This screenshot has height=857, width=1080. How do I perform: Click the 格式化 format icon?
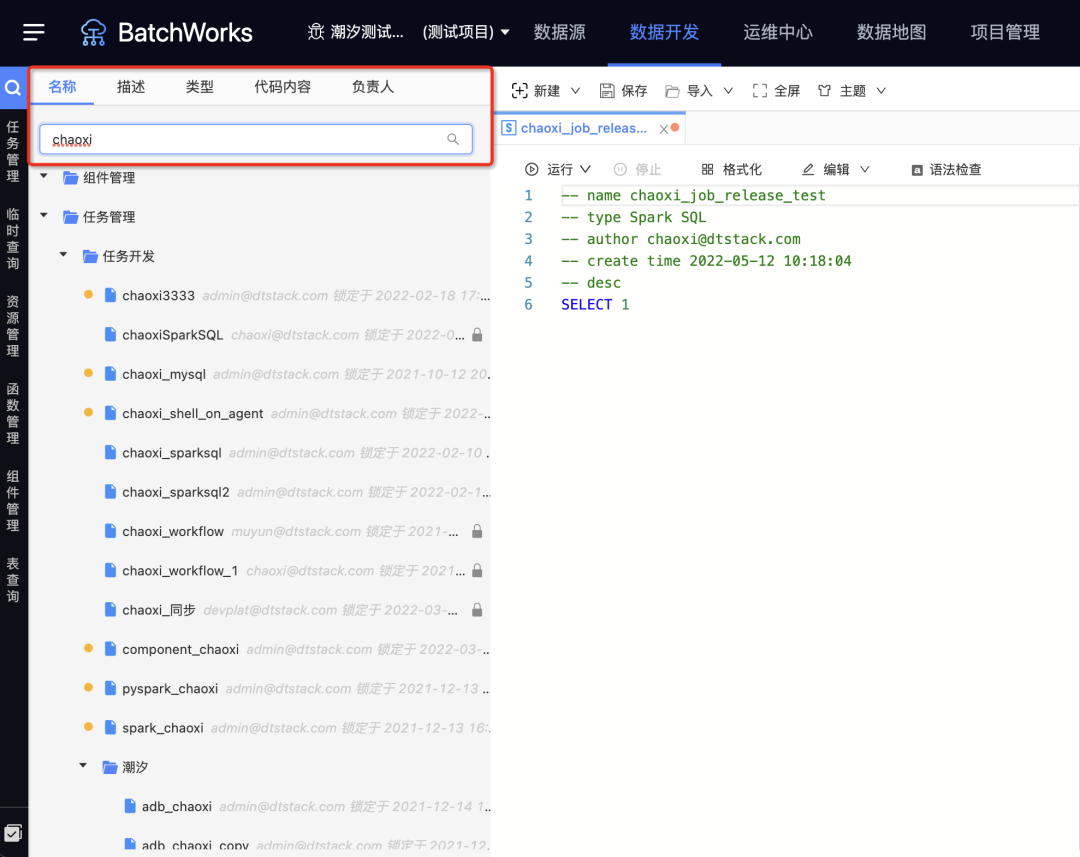708,170
